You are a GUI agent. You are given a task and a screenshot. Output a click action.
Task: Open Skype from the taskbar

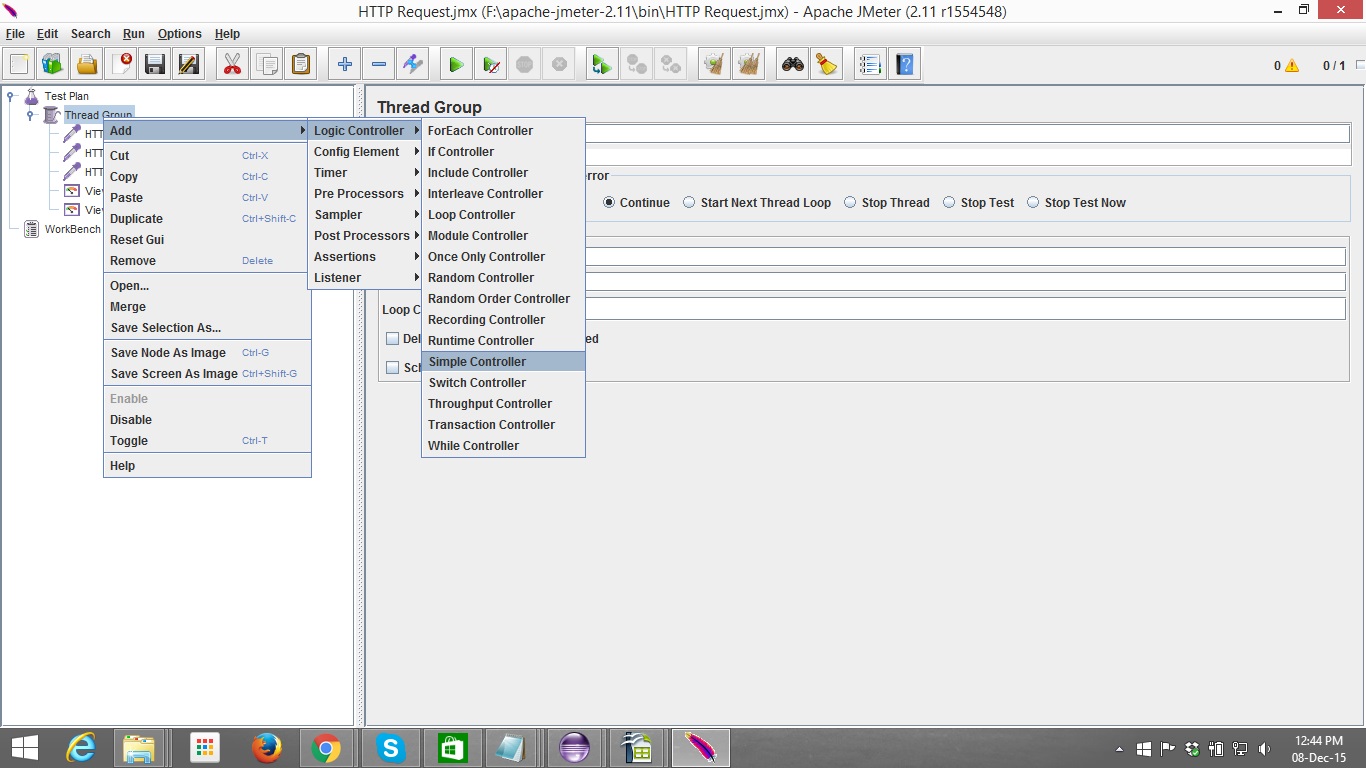[x=391, y=747]
